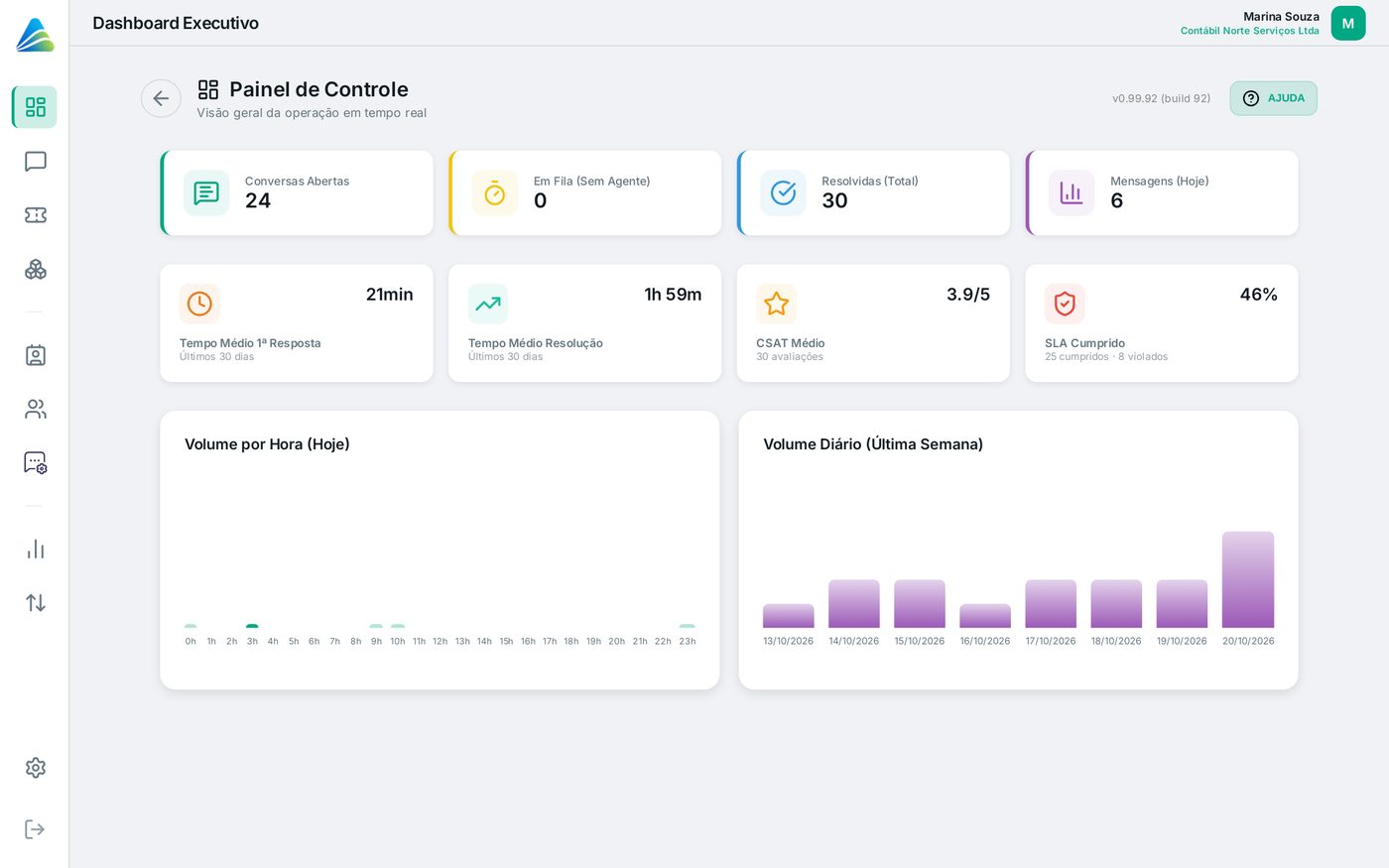The width and height of the screenshot is (1389, 868).
Task: Click the 46% SLA value
Action: (x=1258, y=295)
